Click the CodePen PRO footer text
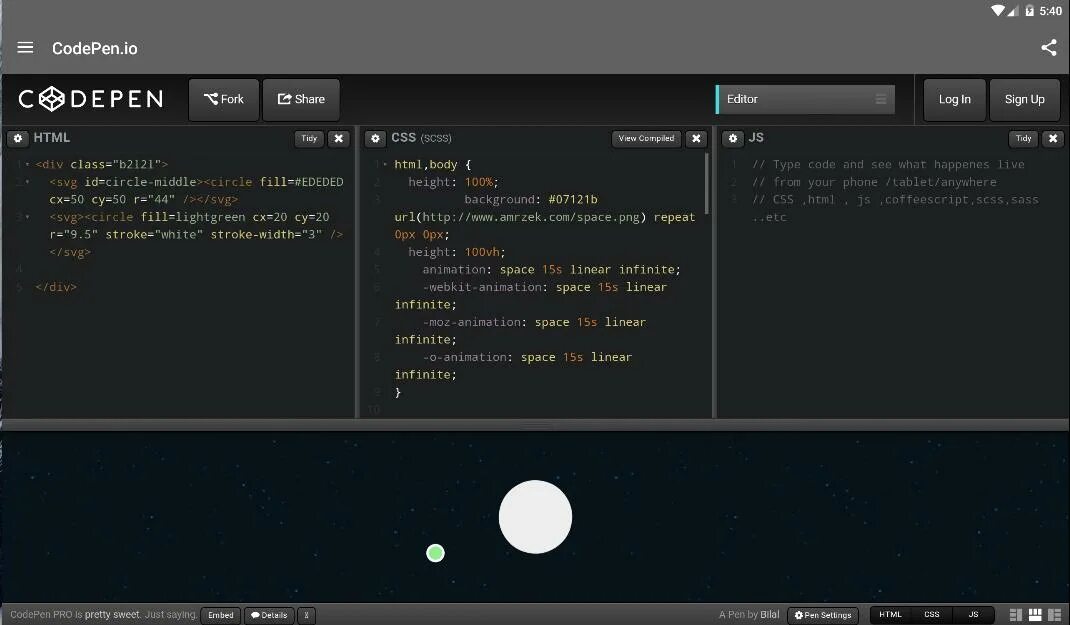This screenshot has width=1070, height=625. tap(103, 615)
